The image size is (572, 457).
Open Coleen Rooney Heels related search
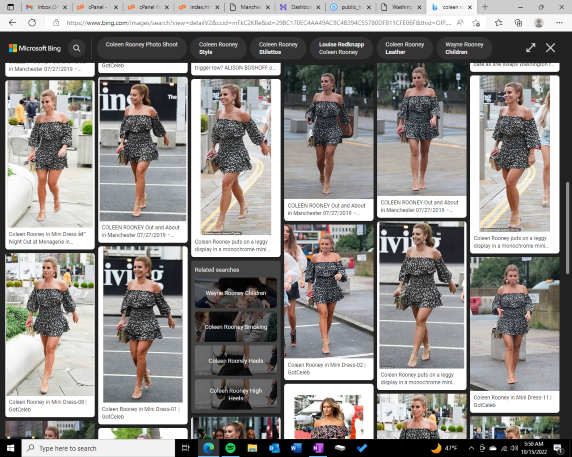(236, 361)
